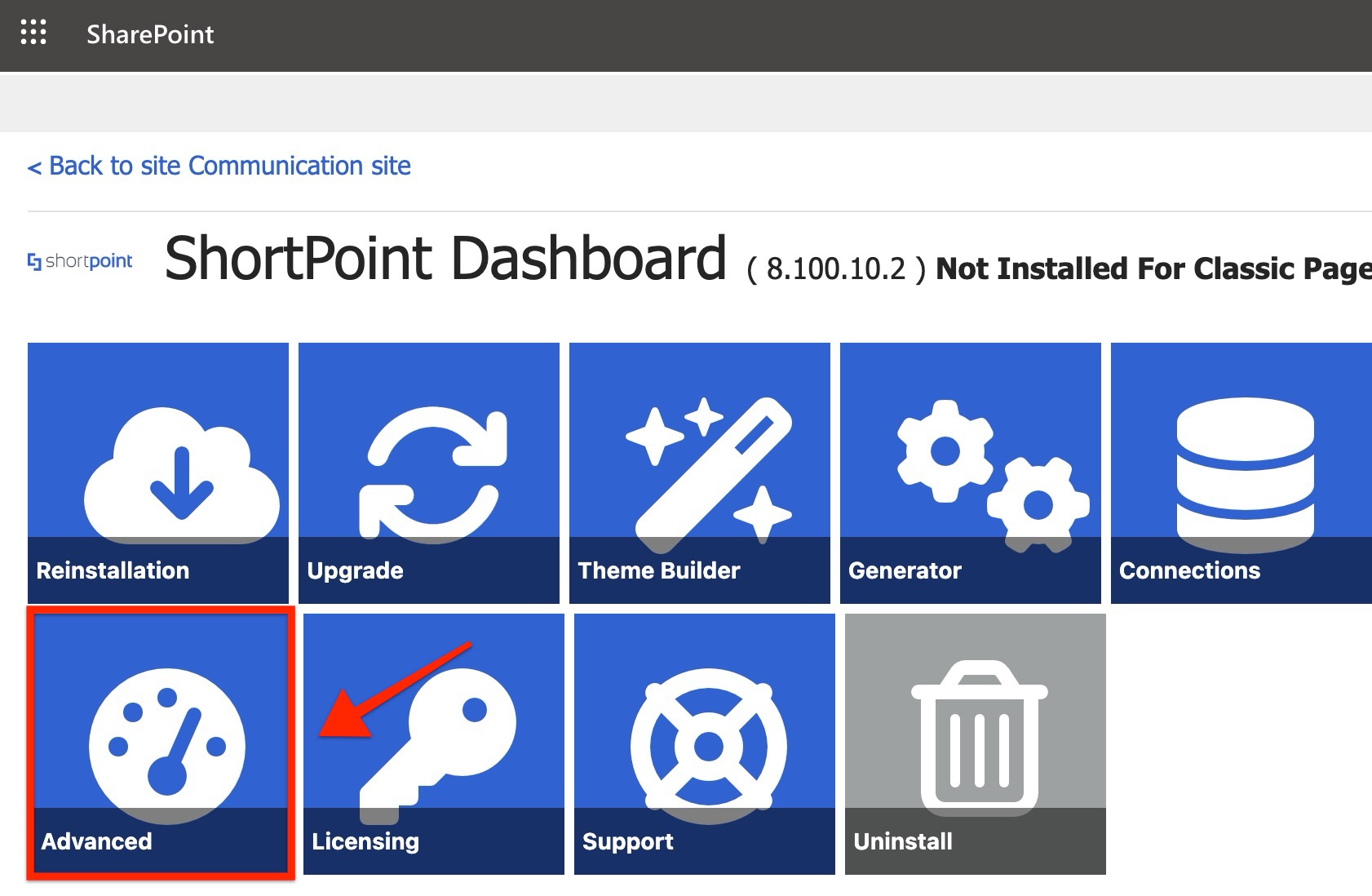Screen dimensions: 1372x896
Task: Open the Support lifebuoy tile
Action: pyautogui.click(x=705, y=744)
